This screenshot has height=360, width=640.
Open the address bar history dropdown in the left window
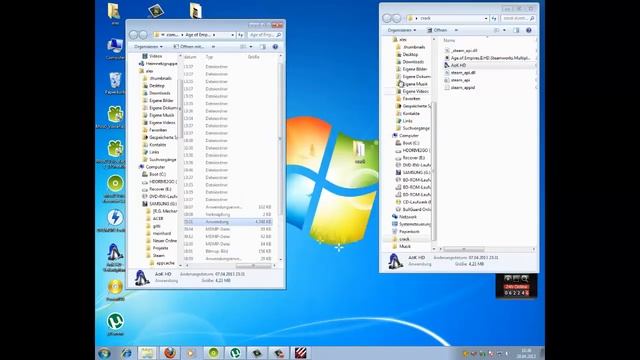[233, 35]
